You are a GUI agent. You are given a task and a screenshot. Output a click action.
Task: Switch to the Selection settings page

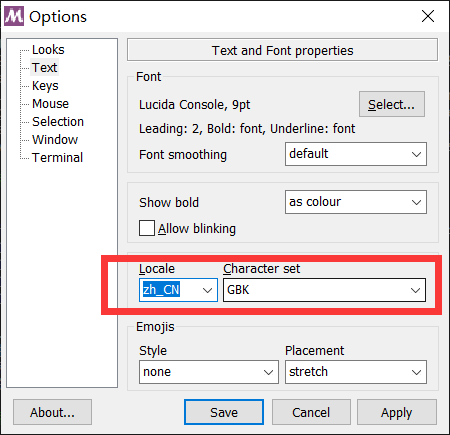[x=58, y=122]
